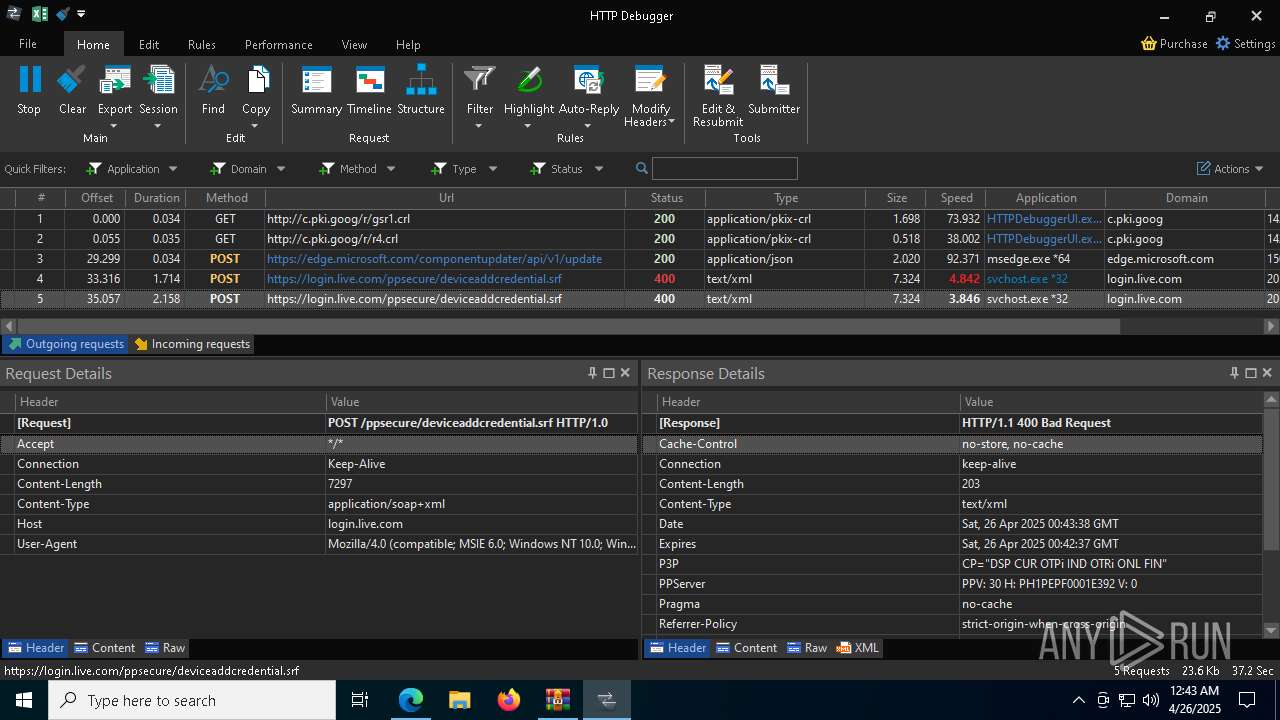1280x720 pixels.
Task: Close the Response Details panel
Action: click(x=1267, y=373)
